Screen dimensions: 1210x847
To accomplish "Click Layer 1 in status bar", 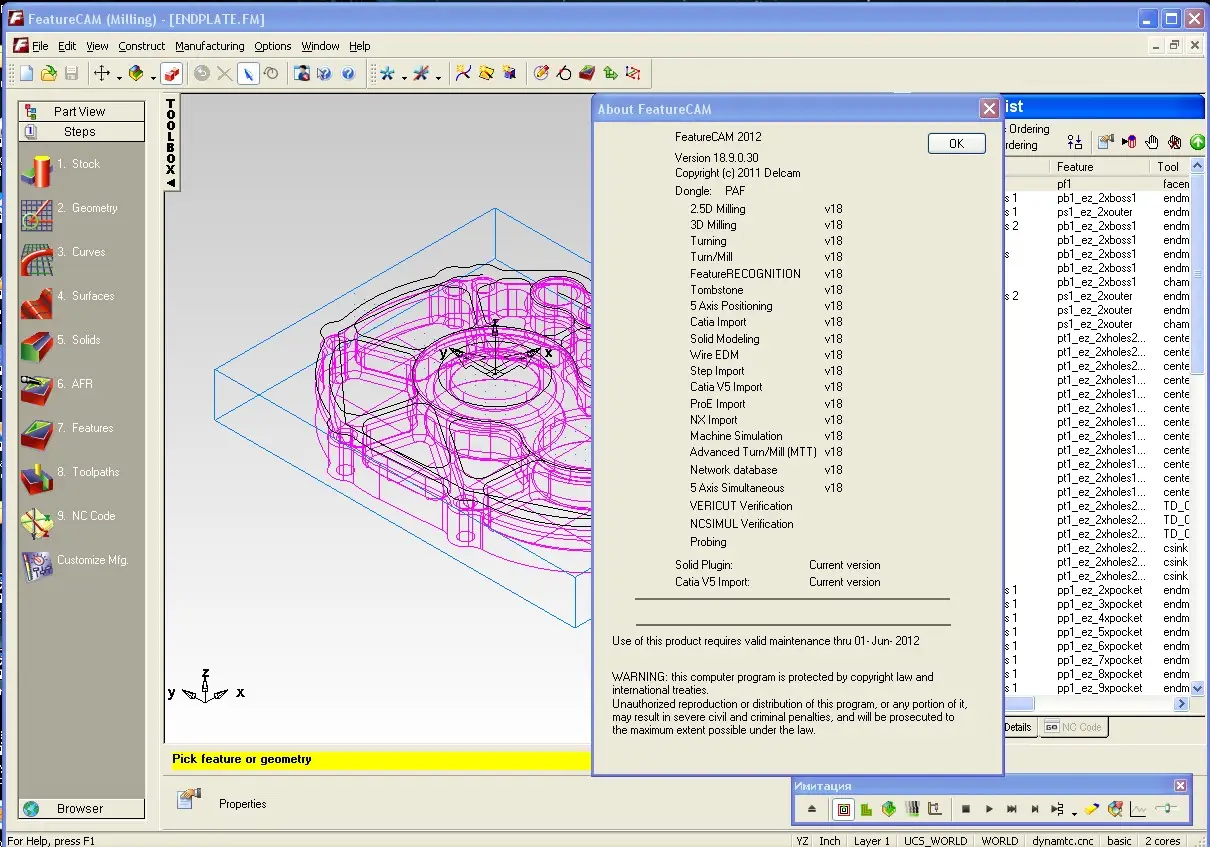I will coord(872,840).
